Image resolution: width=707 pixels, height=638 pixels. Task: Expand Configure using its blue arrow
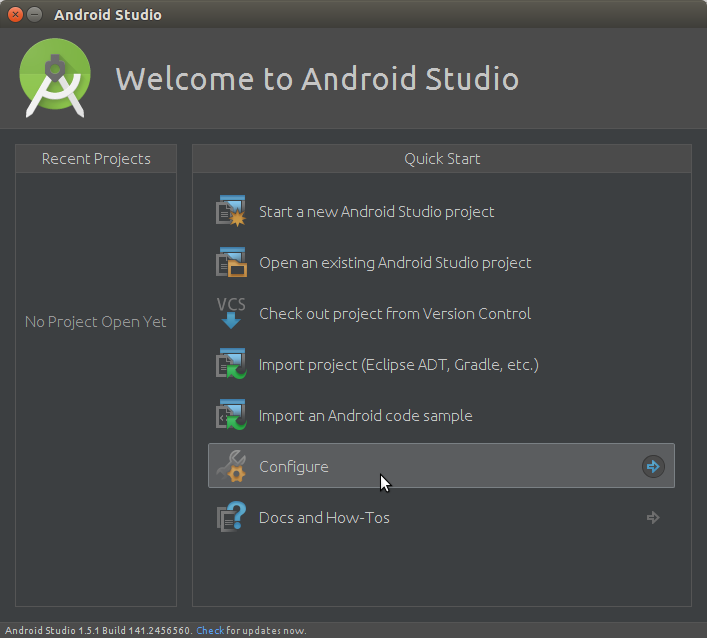click(x=653, y=466)
